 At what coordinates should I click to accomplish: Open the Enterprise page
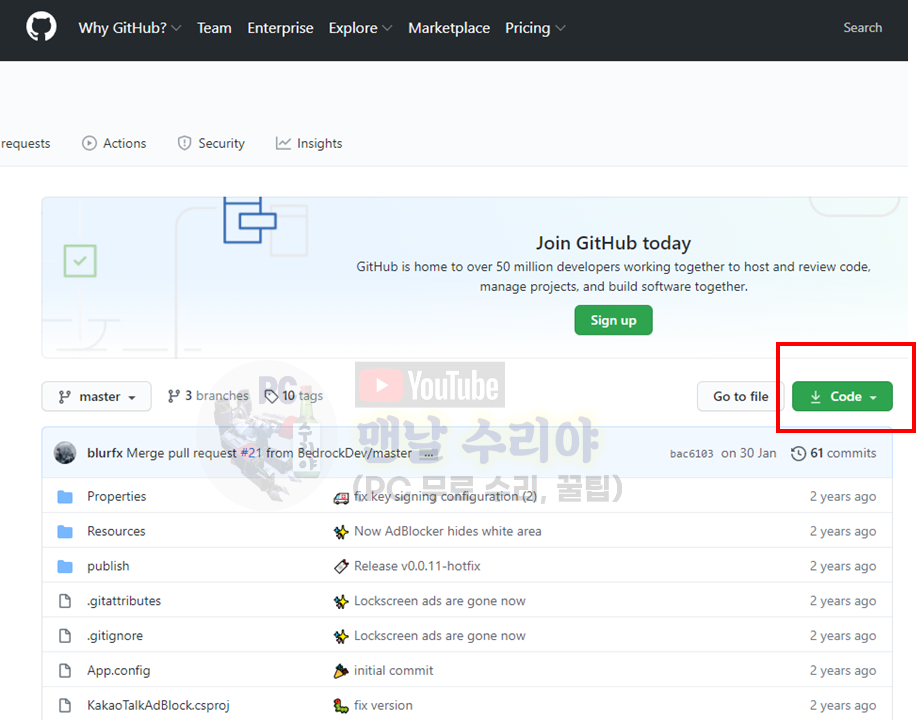280,28
